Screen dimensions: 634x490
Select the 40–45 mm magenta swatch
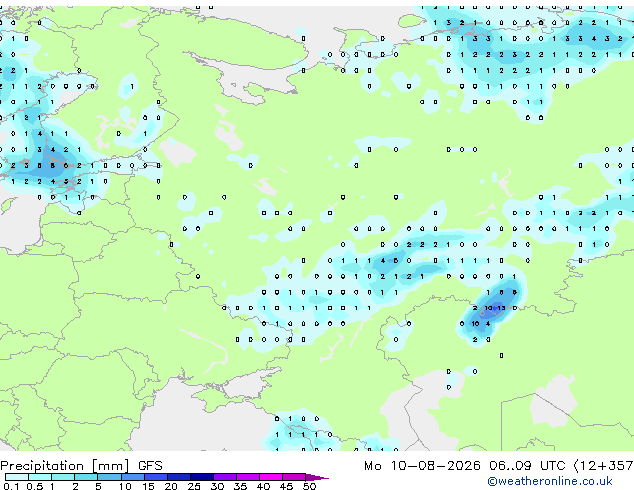pos(271,477)
